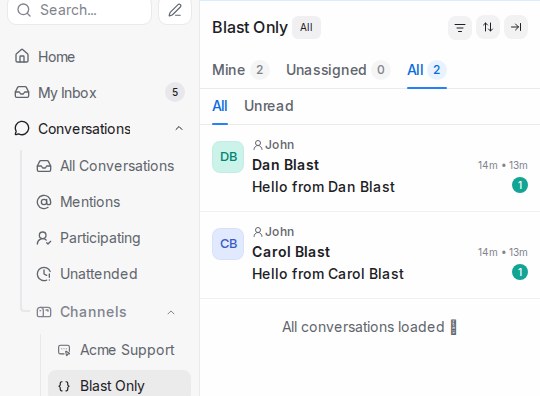Click the CB avatar thumbnail
This screenshot has width=540, height=396.
pos(228,244)
